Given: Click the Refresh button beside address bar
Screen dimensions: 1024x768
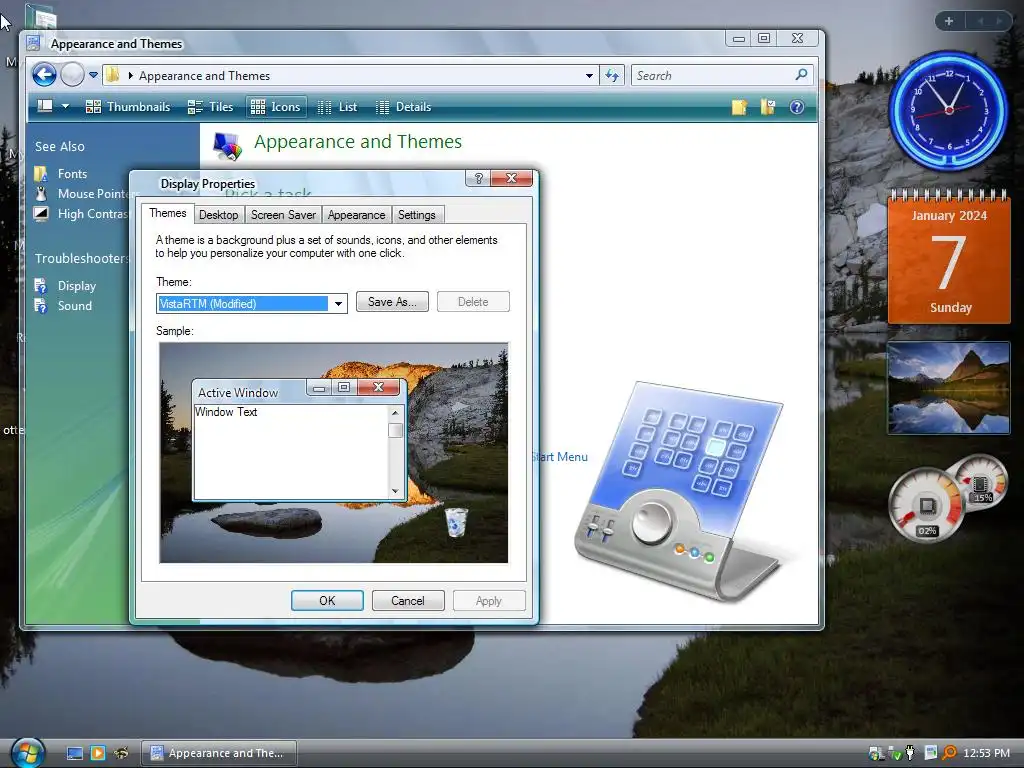Looking at the screenshot, I should [612, 76].
